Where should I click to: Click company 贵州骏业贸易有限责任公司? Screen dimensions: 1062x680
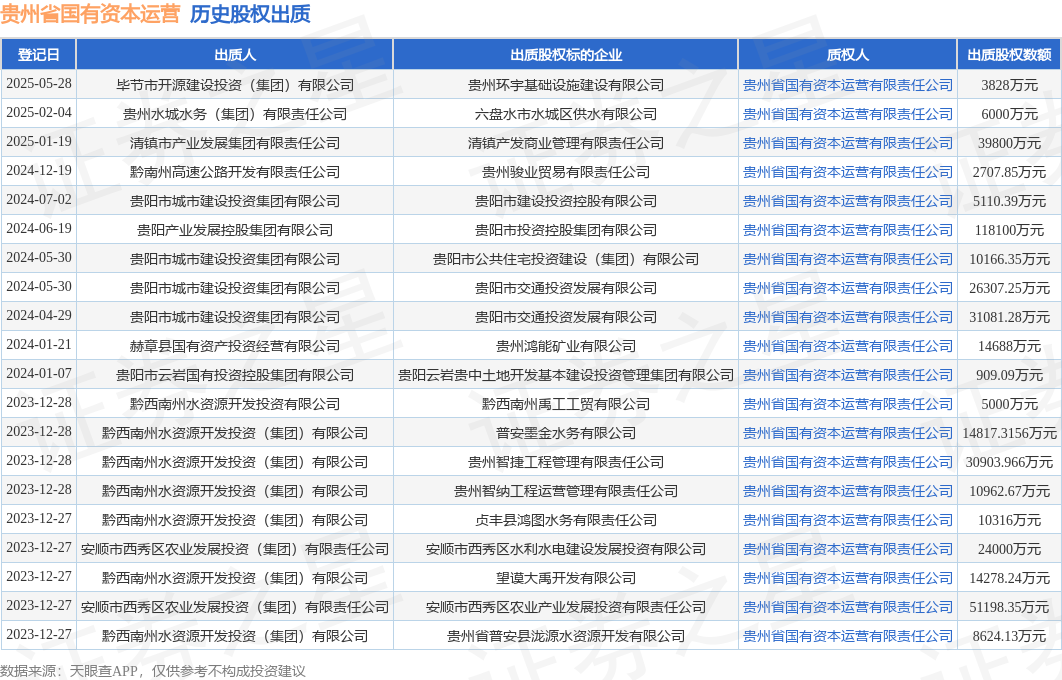566,172
